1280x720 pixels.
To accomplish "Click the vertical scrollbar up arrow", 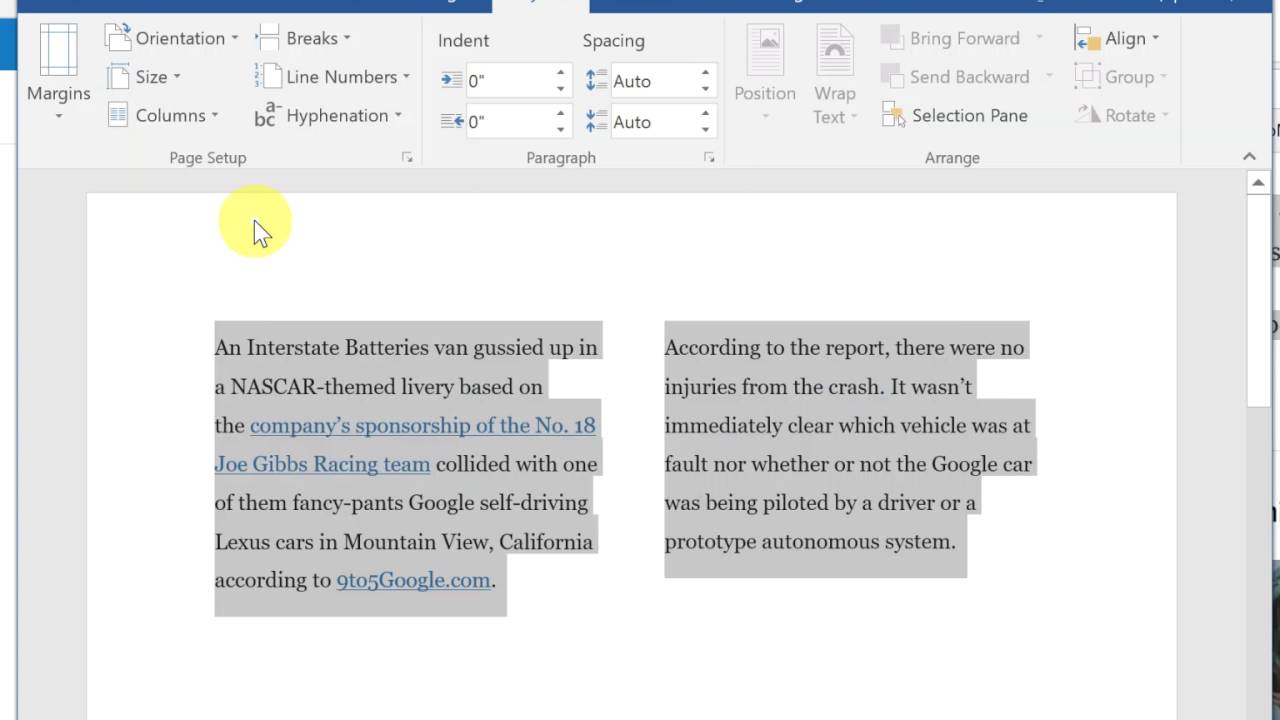I will click(x=1258, y=183).
